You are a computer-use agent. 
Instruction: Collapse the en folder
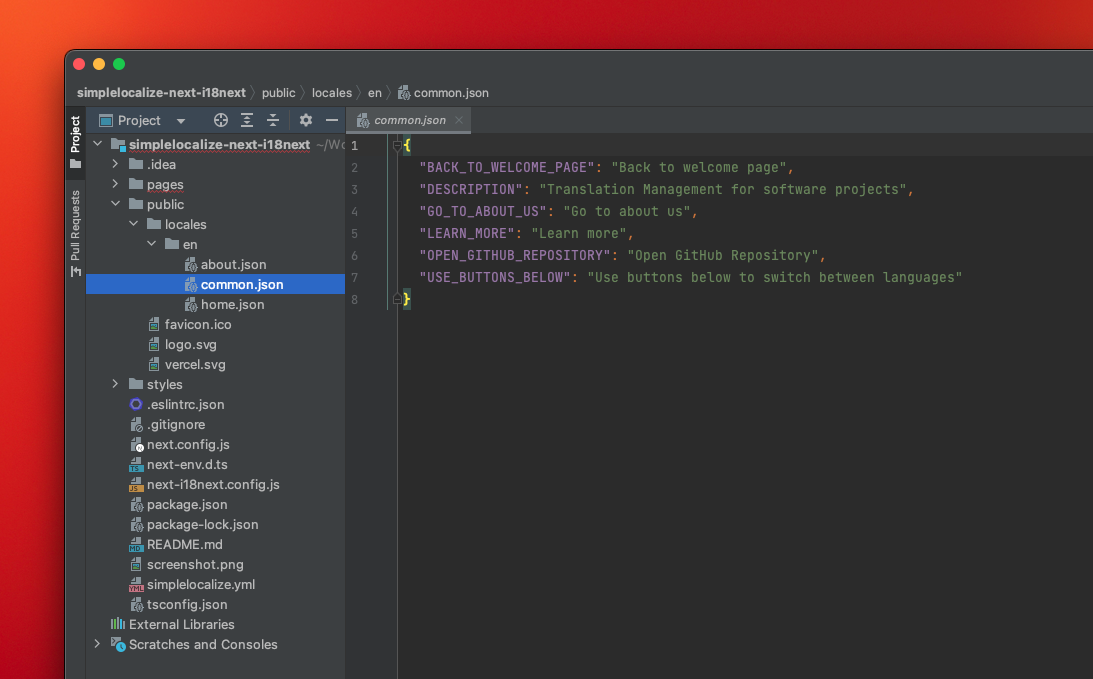click(151, 243)
